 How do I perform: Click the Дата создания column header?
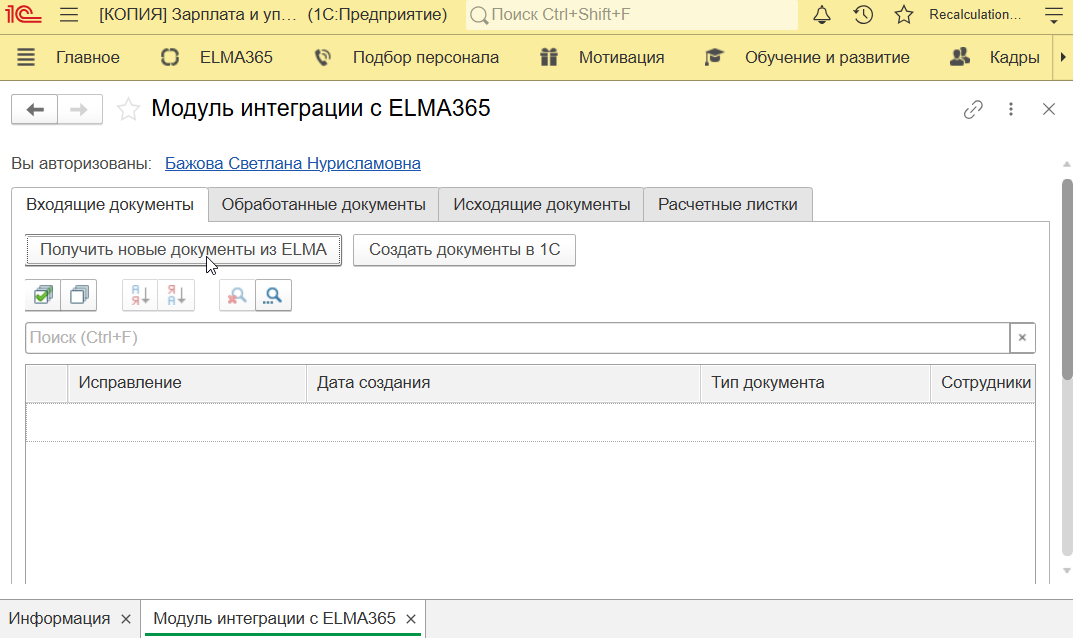click(x=504, y=383)
